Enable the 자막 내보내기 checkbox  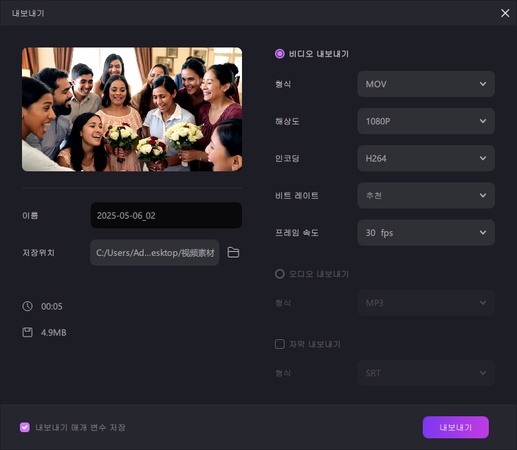[280, 344]
